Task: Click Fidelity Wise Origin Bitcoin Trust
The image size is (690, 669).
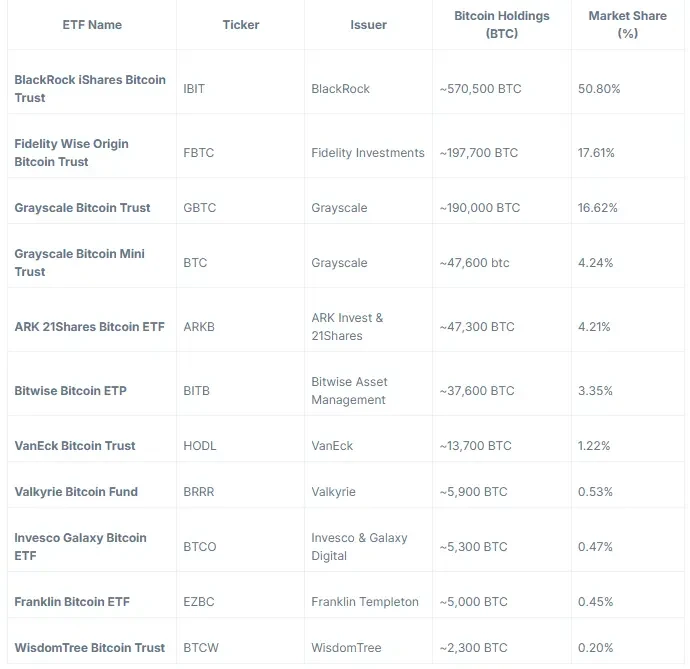Action: pyautogui.click(x=71, y=153)
